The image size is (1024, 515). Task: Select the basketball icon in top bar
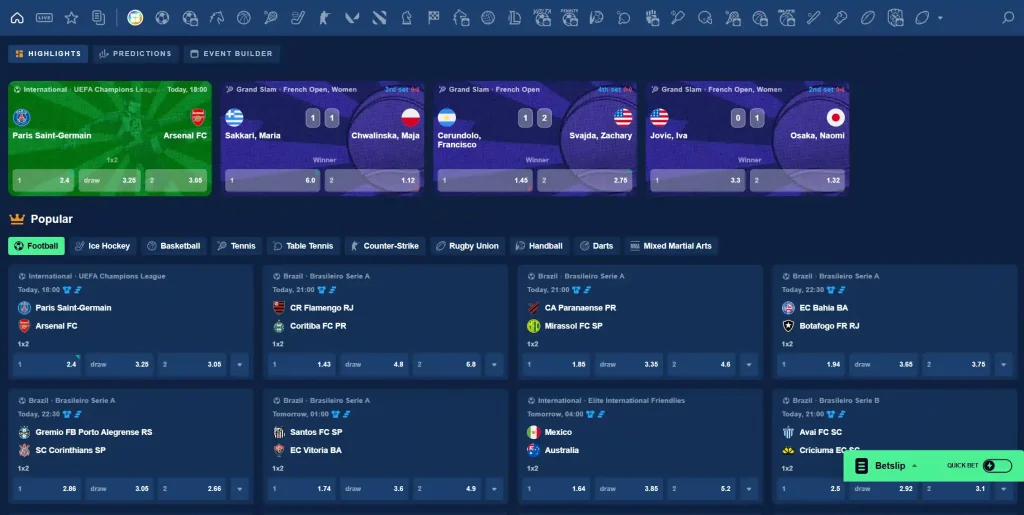(x=244, y=18)
